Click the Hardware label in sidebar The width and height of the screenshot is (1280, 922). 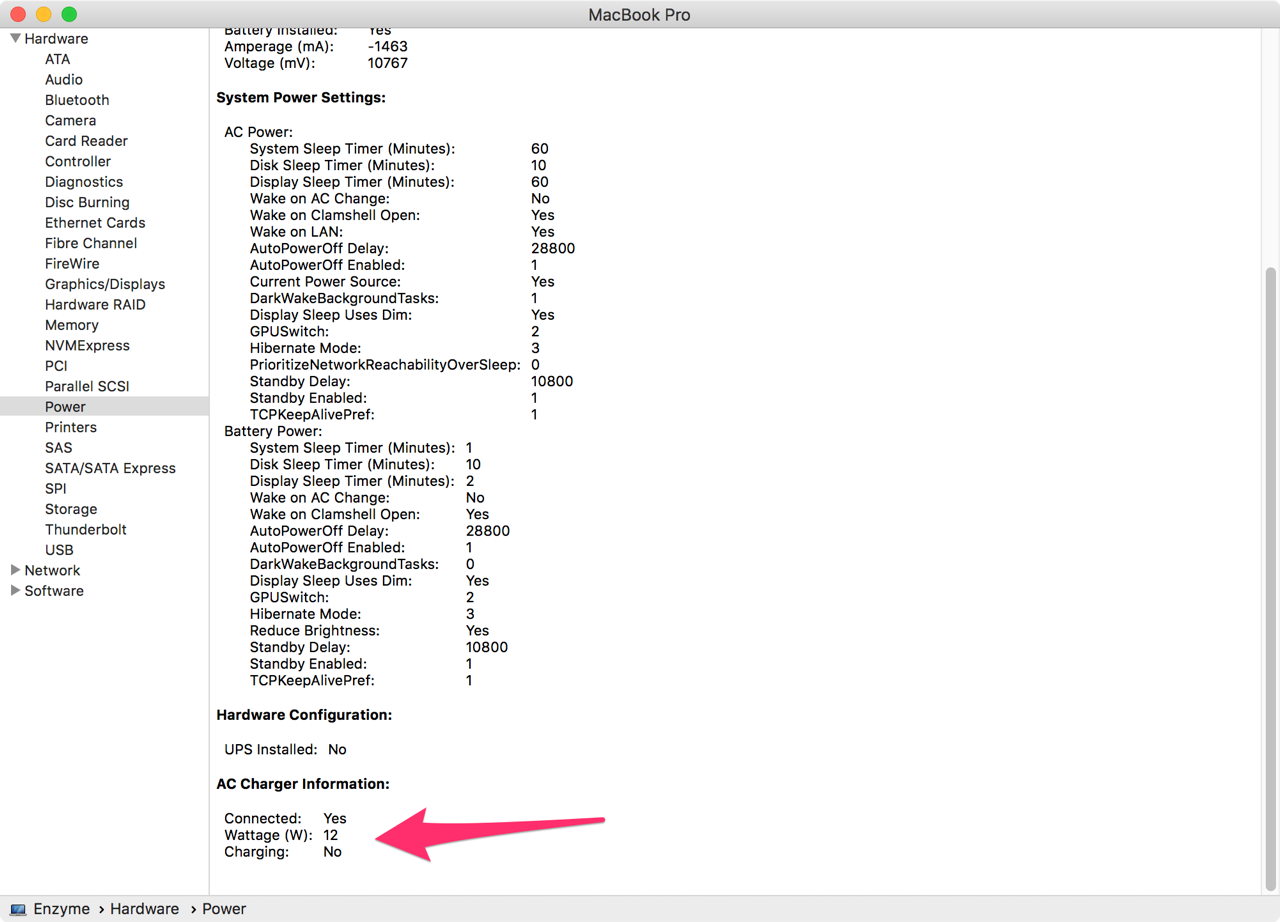pyautogui.click(x=56, y=39)
